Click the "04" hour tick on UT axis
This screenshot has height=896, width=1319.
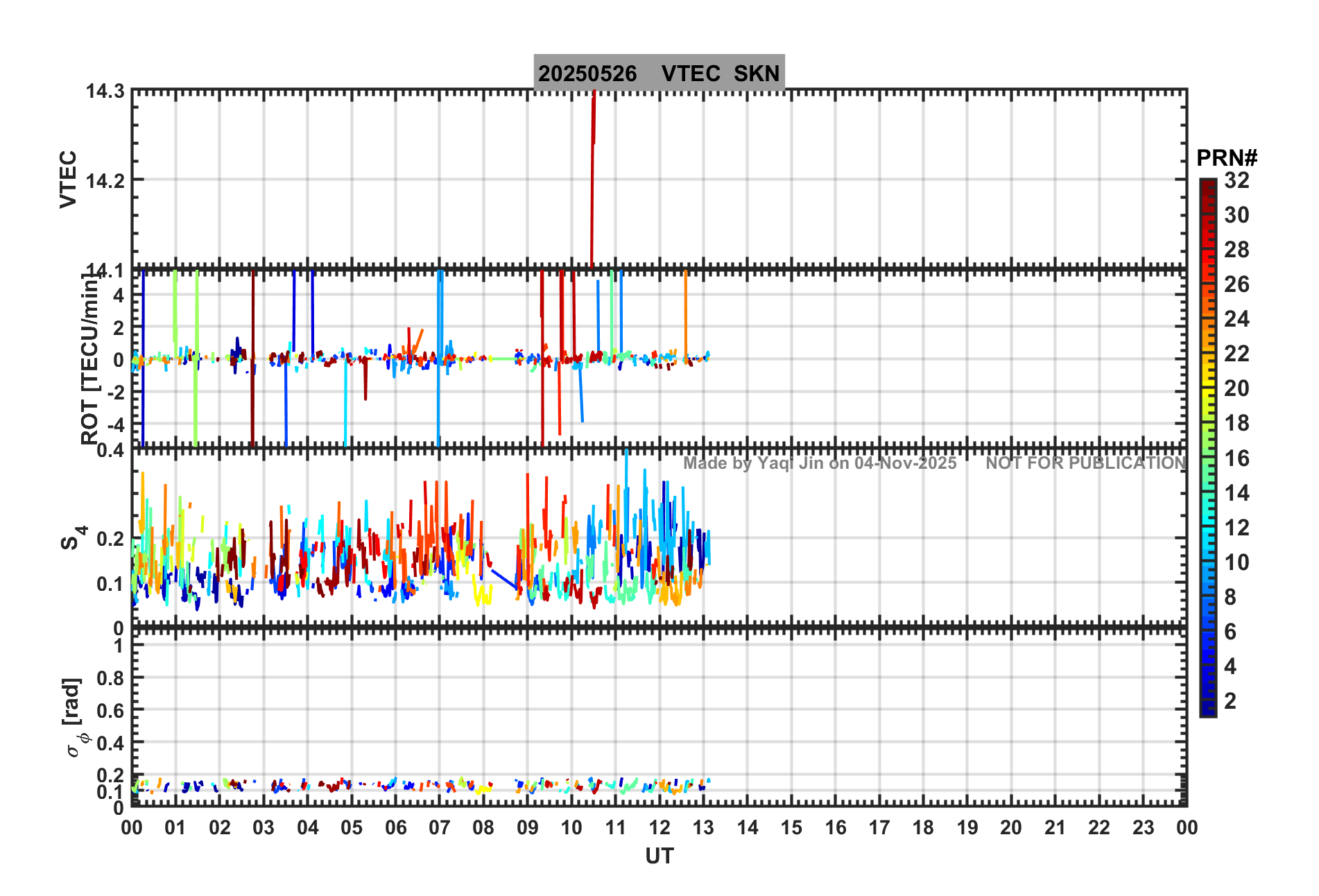(308, 827)
